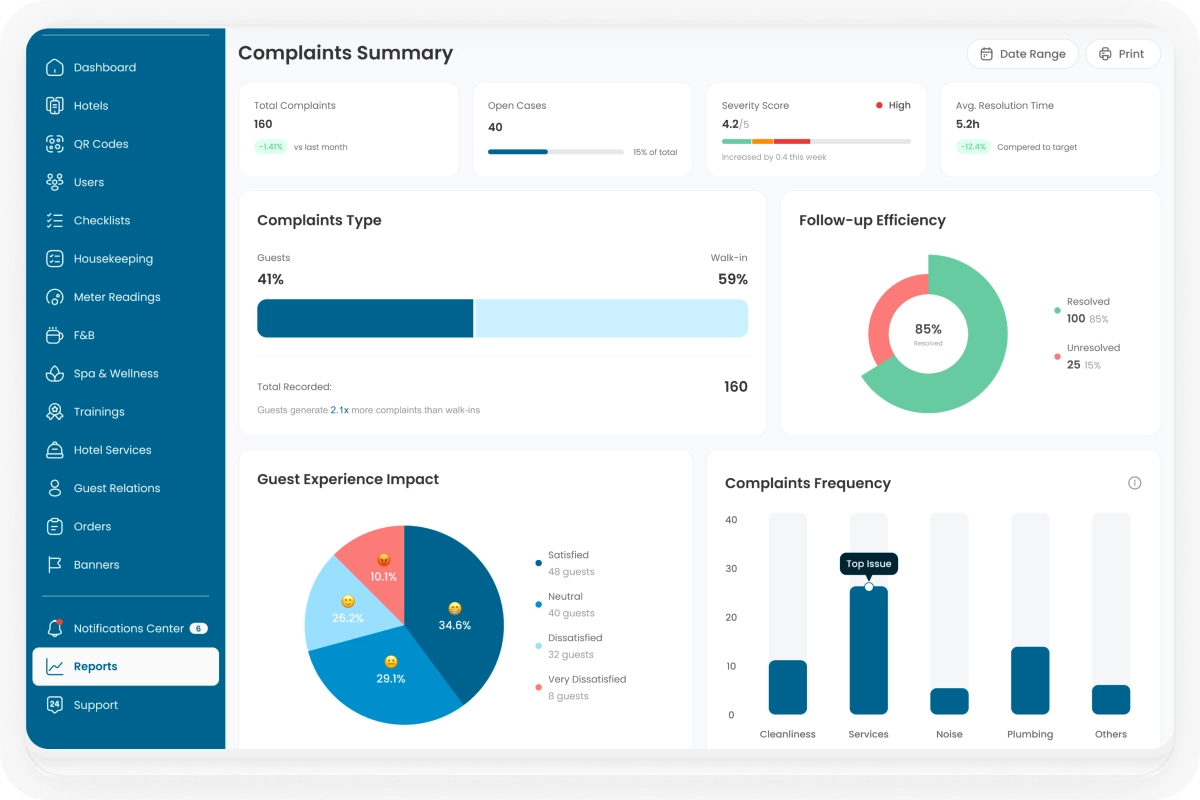This screenshot has height=800, width=1200.
Task: Click the Severity Score colored bar
Action: pos(815,142)
